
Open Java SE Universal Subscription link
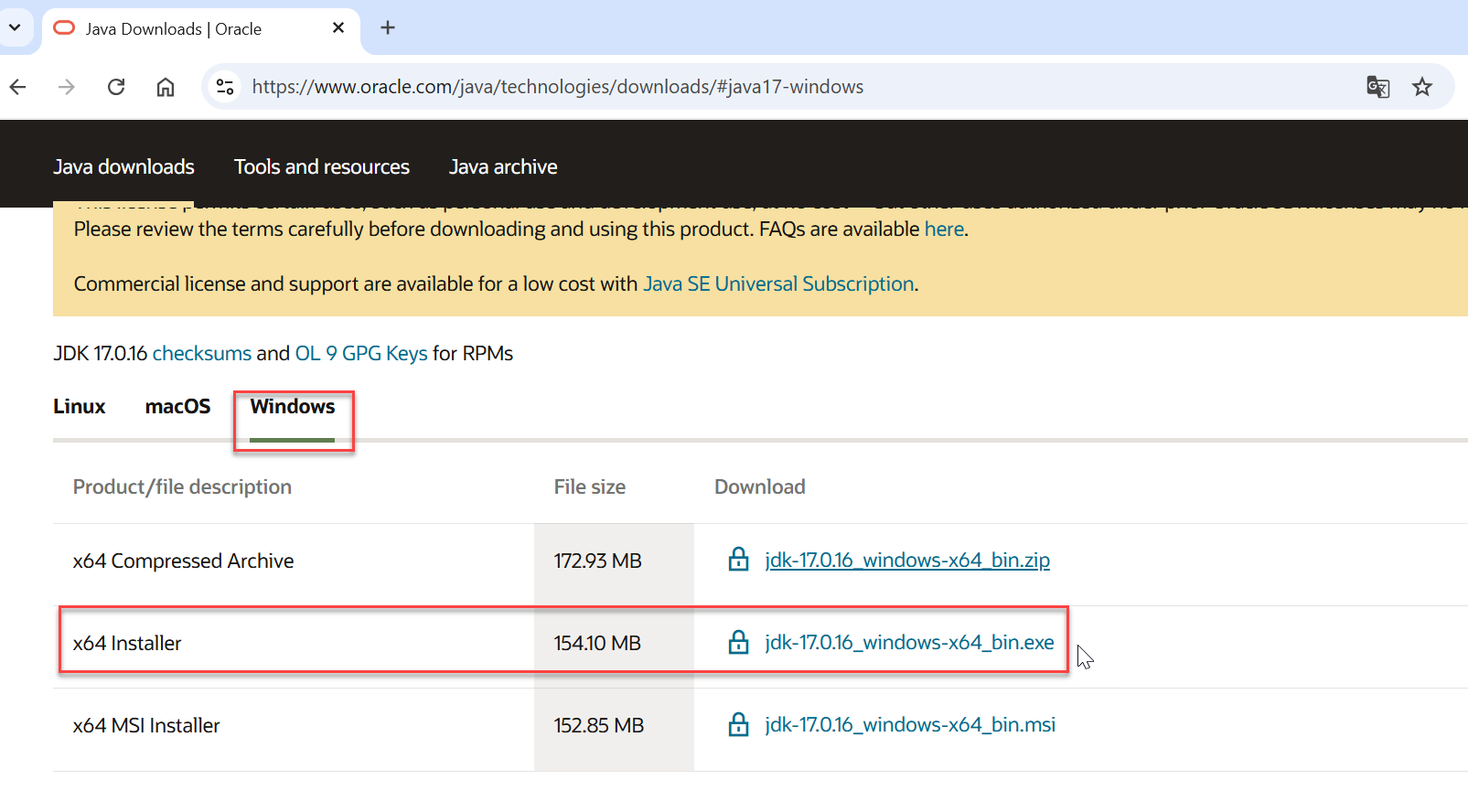[x=778, y=283]
